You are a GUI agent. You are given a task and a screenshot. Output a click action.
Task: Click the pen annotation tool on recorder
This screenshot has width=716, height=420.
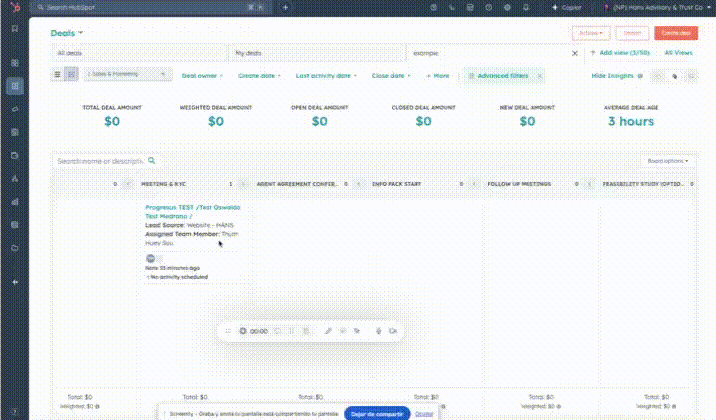[328, 330]
